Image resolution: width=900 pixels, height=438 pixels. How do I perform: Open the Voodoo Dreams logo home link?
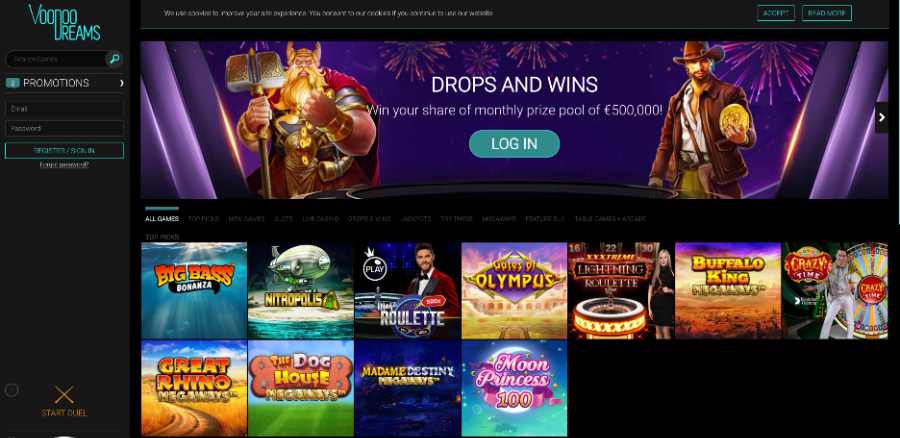click(x=64, y=22)
